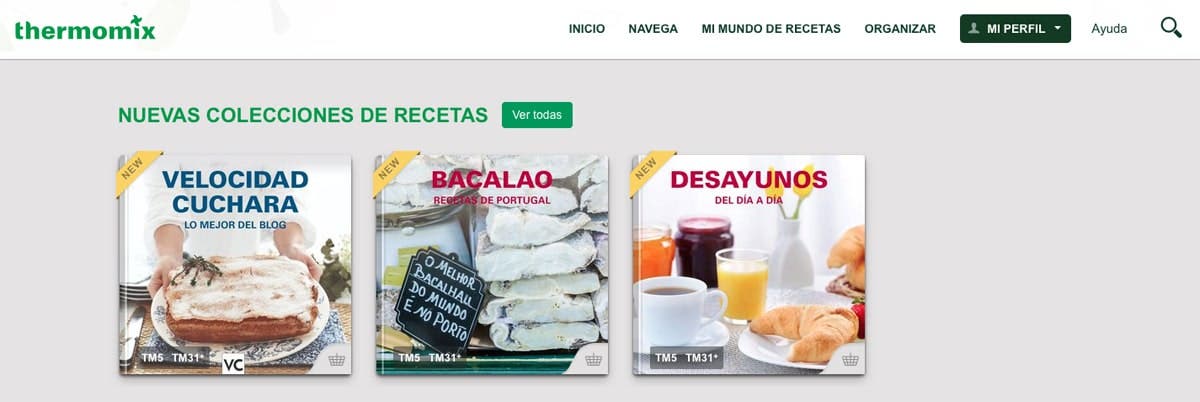Expand the Mi Perfil dropdown arrow
1200x402 pixels.
1057,29
